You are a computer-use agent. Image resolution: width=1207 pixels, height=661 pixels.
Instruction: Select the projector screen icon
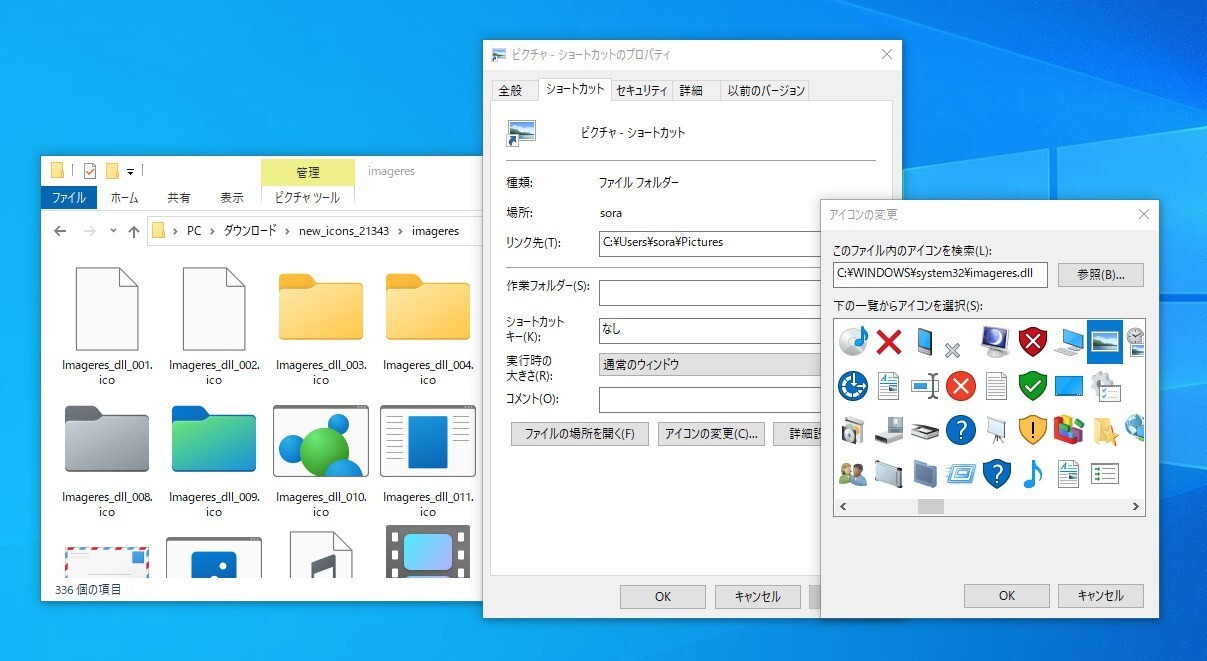coord(996,429)
